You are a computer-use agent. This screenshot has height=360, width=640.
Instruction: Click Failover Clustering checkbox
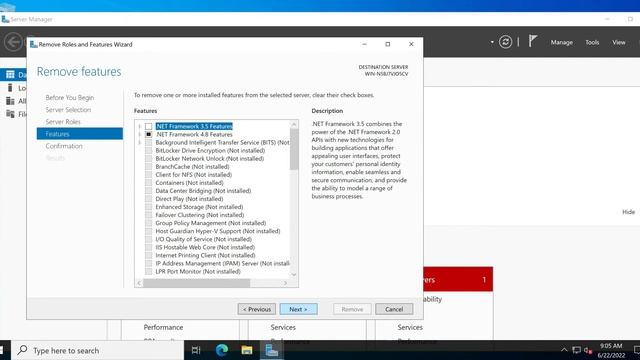pos(149,215)
